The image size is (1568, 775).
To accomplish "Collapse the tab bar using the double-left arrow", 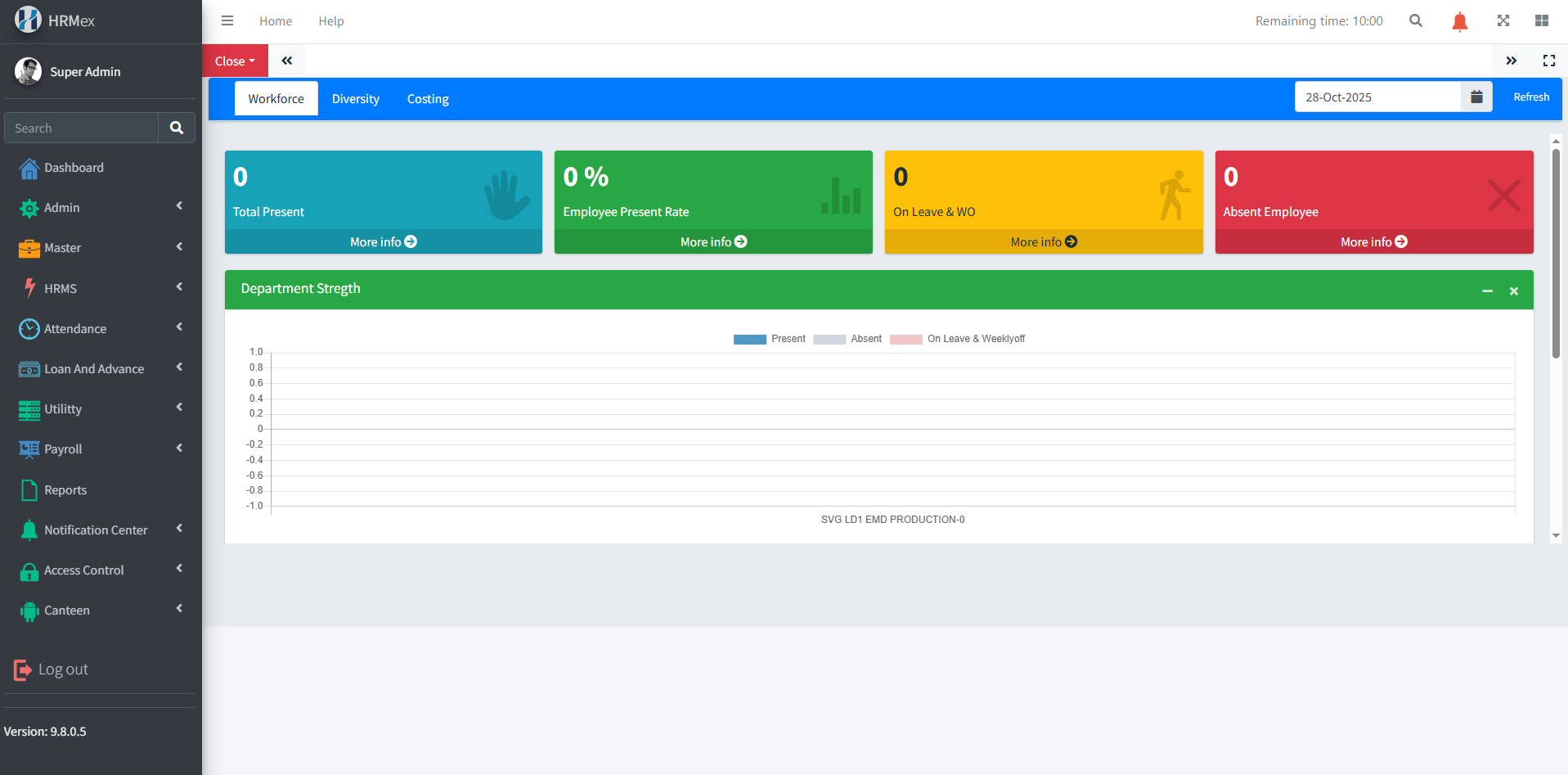I will point(286,60).
